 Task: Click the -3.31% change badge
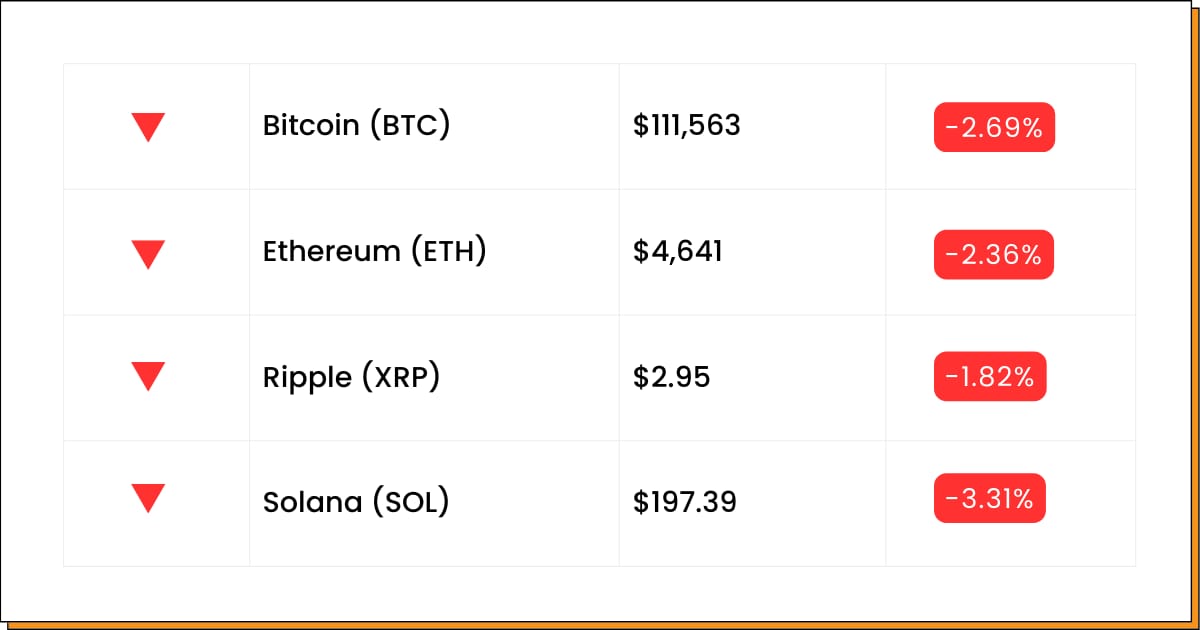990,498
